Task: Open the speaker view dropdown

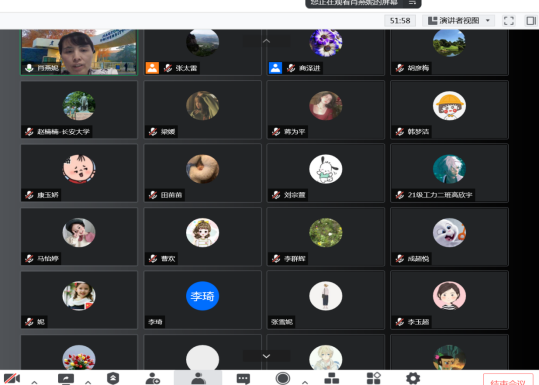Action: pyautogui.click(x=458, y=21)
